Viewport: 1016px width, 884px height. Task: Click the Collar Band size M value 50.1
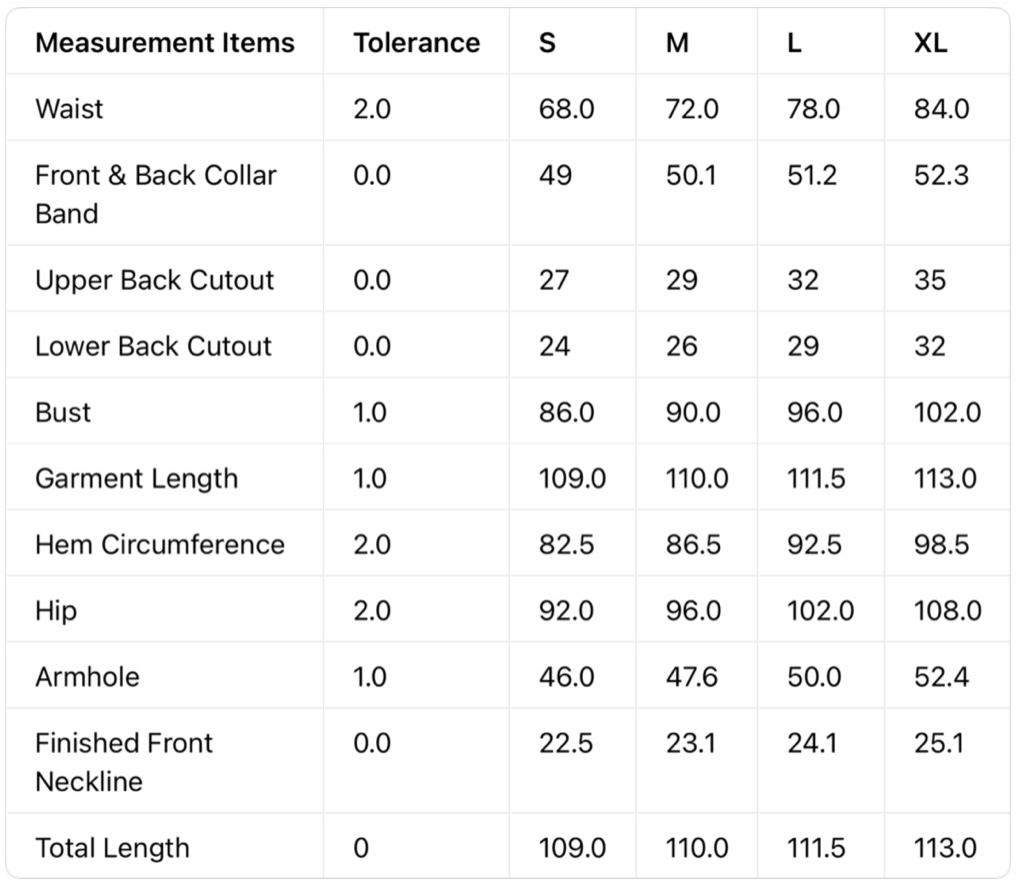[x=690, y=175]
